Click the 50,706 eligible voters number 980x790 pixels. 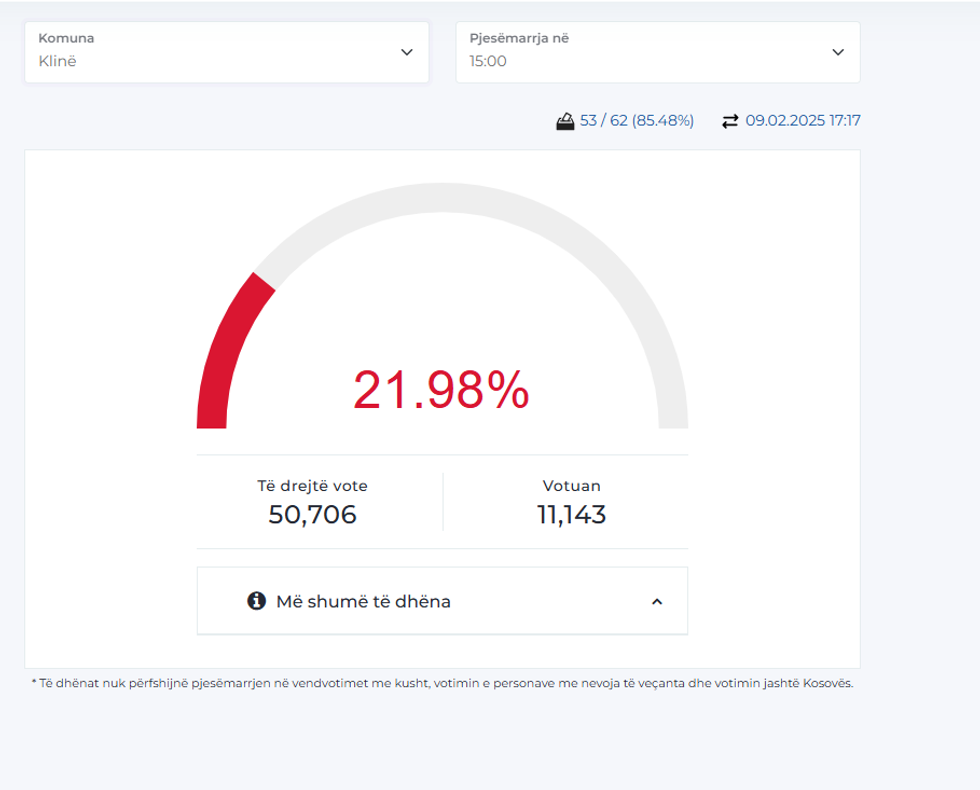click(312, 515)
